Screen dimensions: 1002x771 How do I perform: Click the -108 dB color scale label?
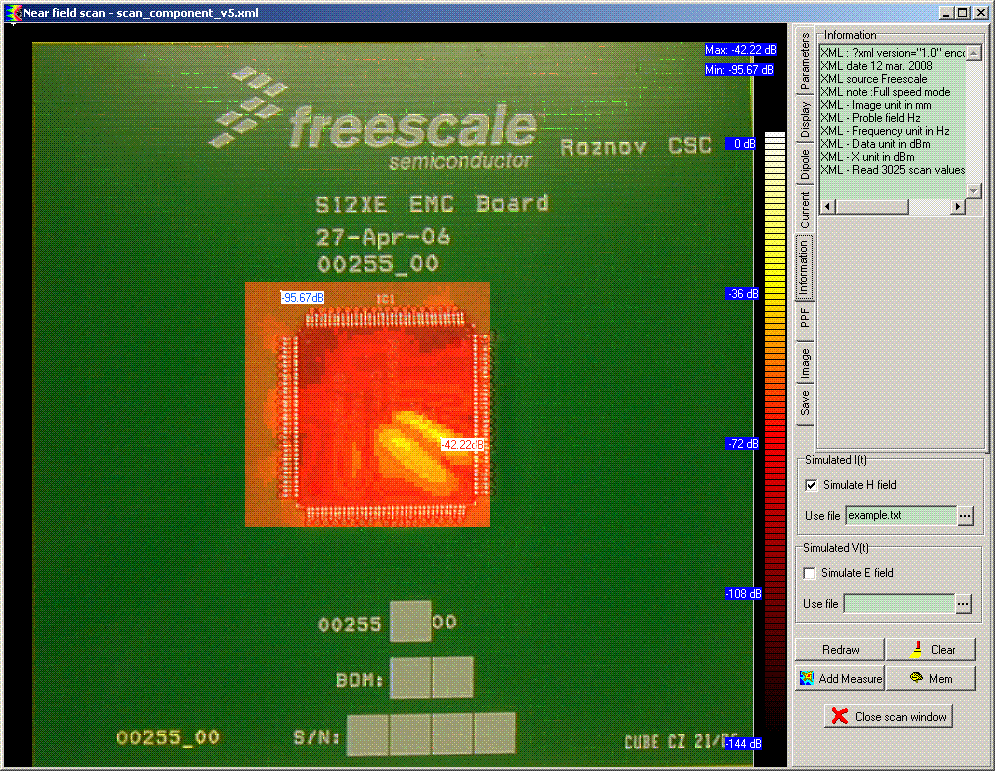743,593
